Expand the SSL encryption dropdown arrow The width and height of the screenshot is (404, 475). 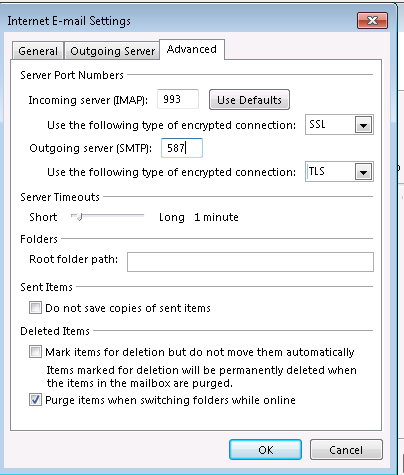click(363, 125)
